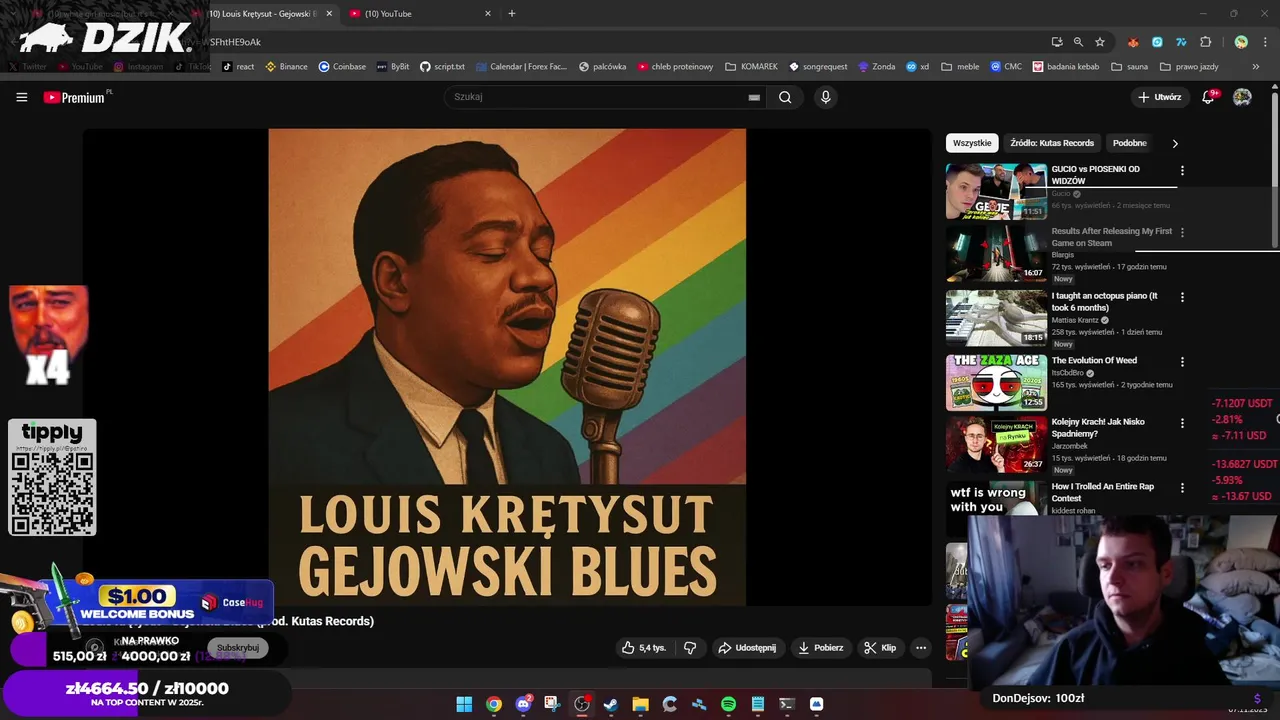
Task: Open the Zonda bookmark
Action: coord(877,67)
